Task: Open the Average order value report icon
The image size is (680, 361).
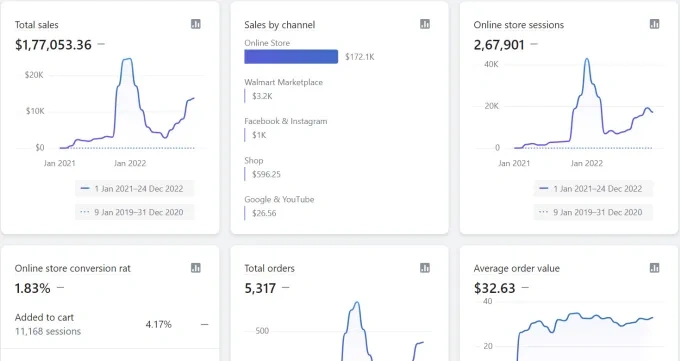Action: tap(654, 268)
